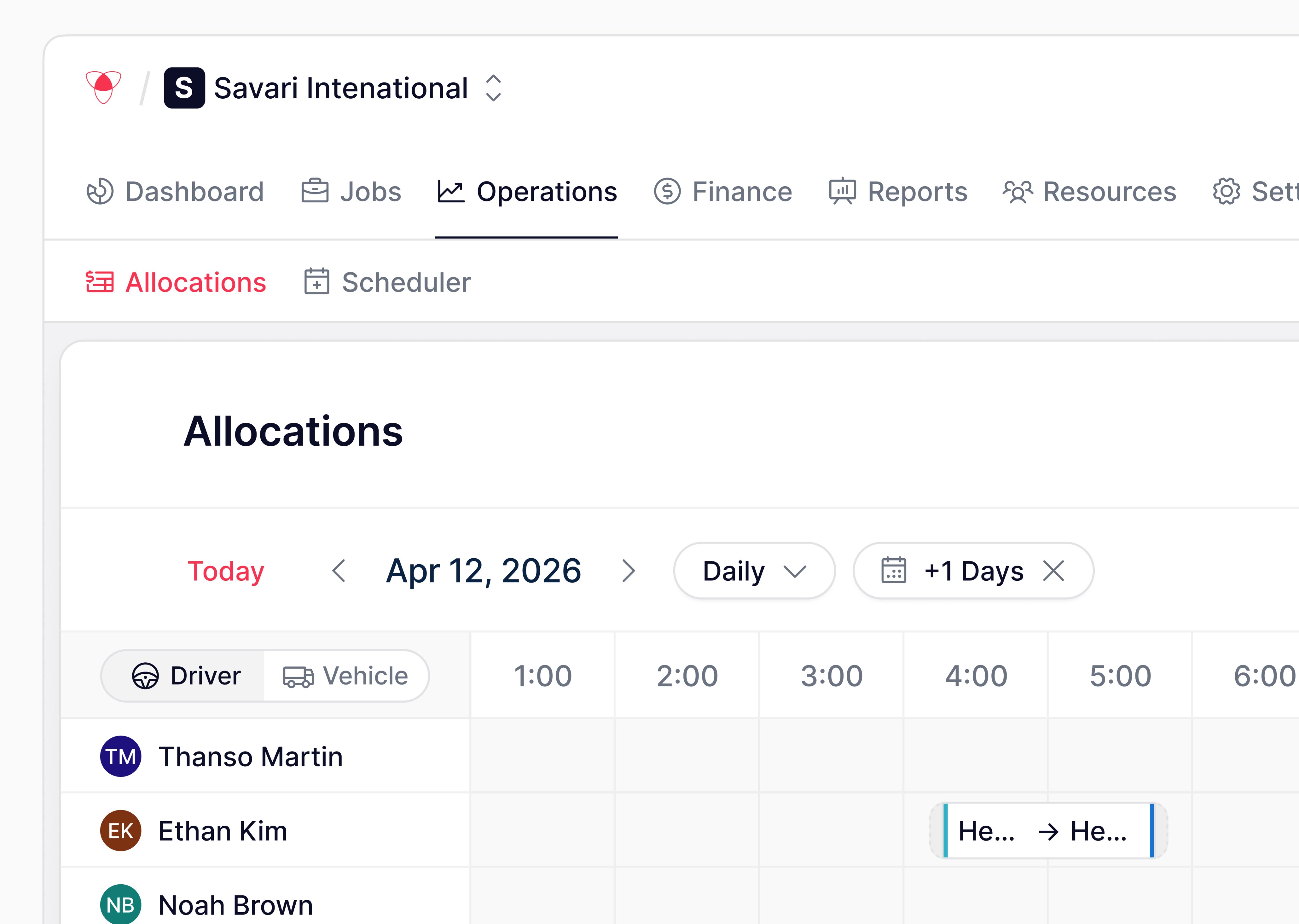
Task: Click the red app logo icon
Action: [x=103, y=88]
